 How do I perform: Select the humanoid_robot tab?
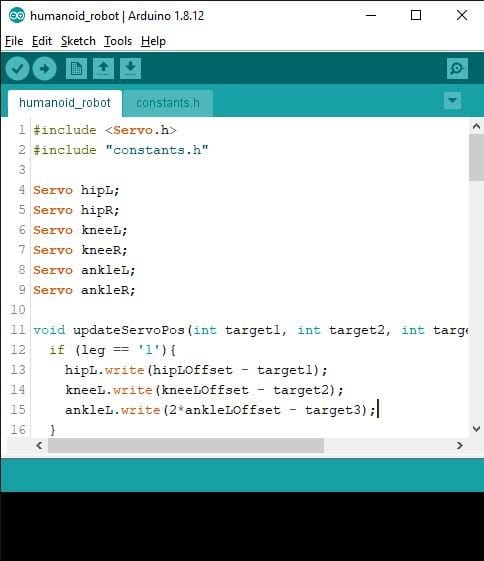pyautogui.click(x=65, y=103)
